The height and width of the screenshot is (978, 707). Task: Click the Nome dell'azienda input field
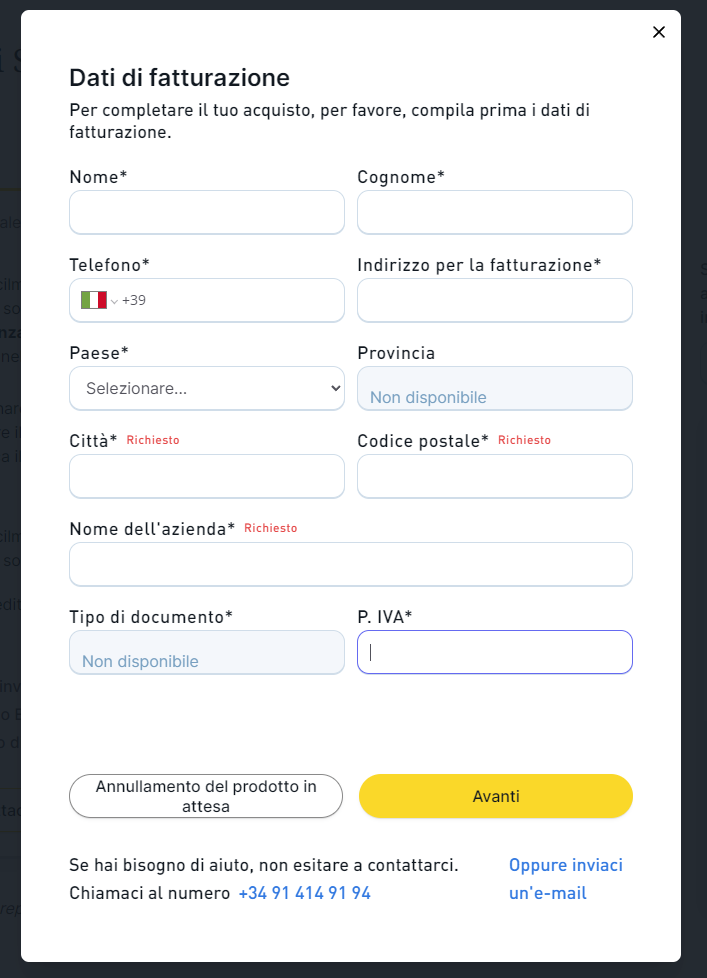click(x=350, y=564)
